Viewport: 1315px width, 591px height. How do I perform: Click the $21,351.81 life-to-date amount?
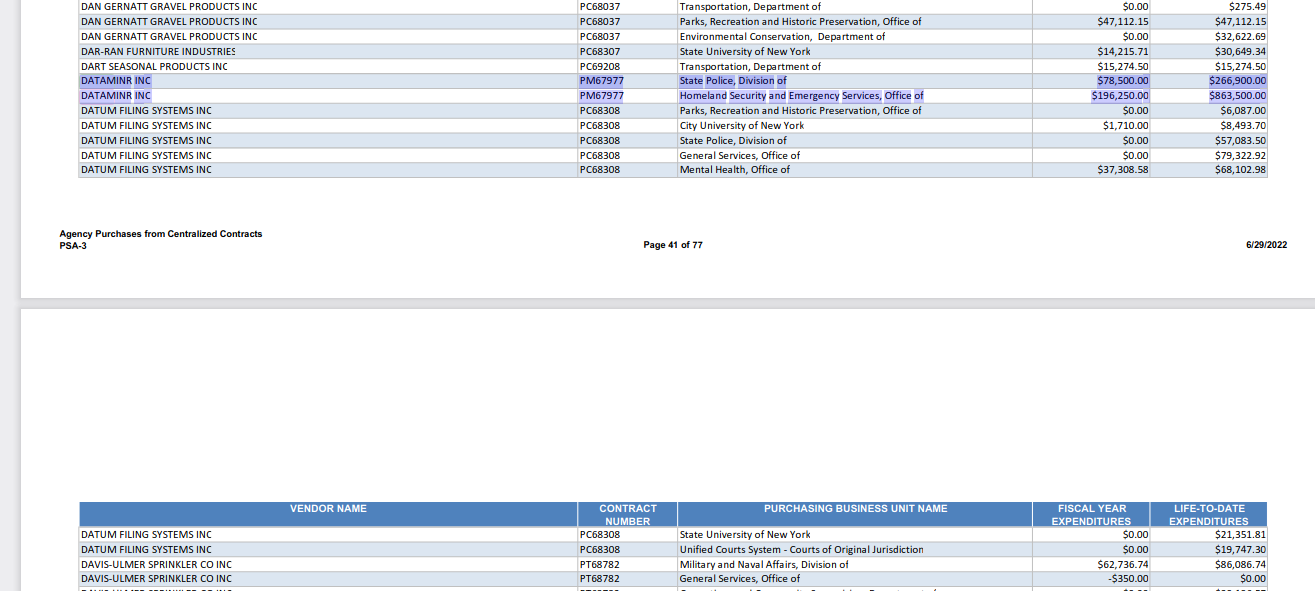click(x=1240, y=535)
